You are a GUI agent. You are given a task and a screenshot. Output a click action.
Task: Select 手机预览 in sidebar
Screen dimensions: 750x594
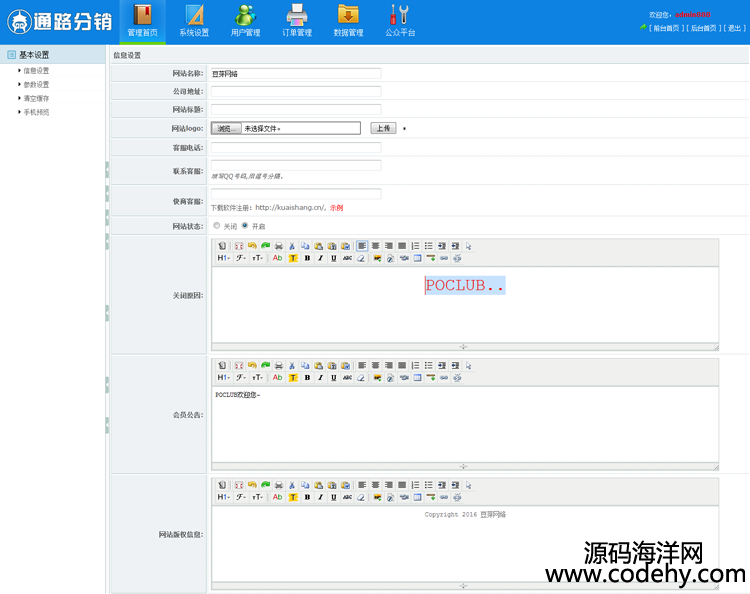pos(36,112)
